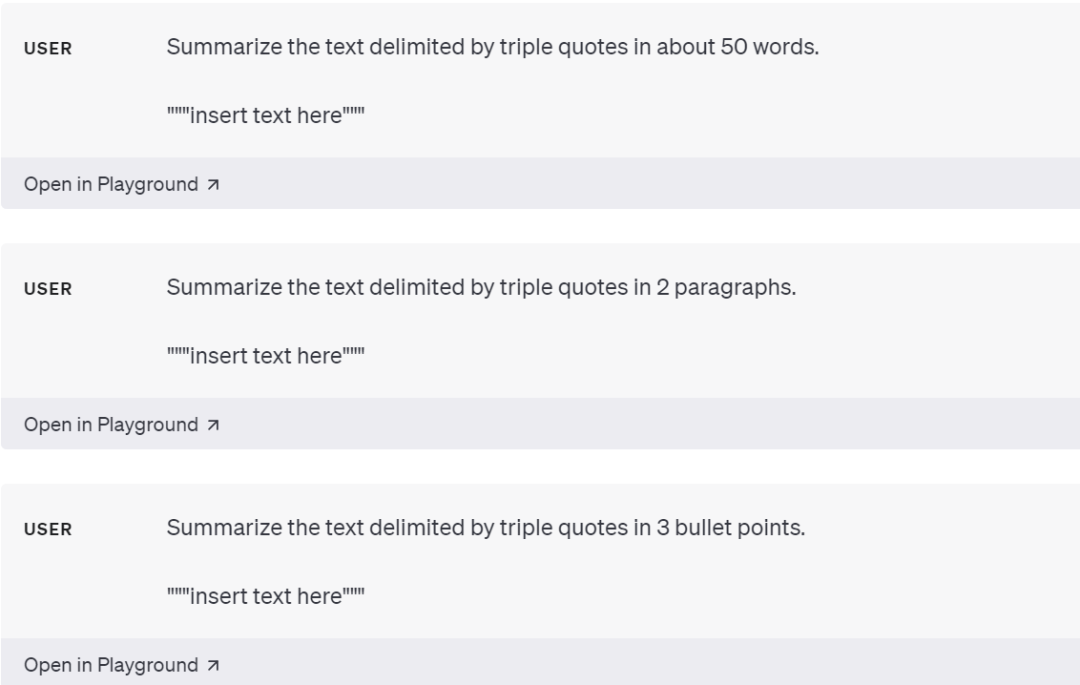Click the insert text here placeholder in the 50 words block
Viewport: 1080px width, 685px height.
[266, 115]
